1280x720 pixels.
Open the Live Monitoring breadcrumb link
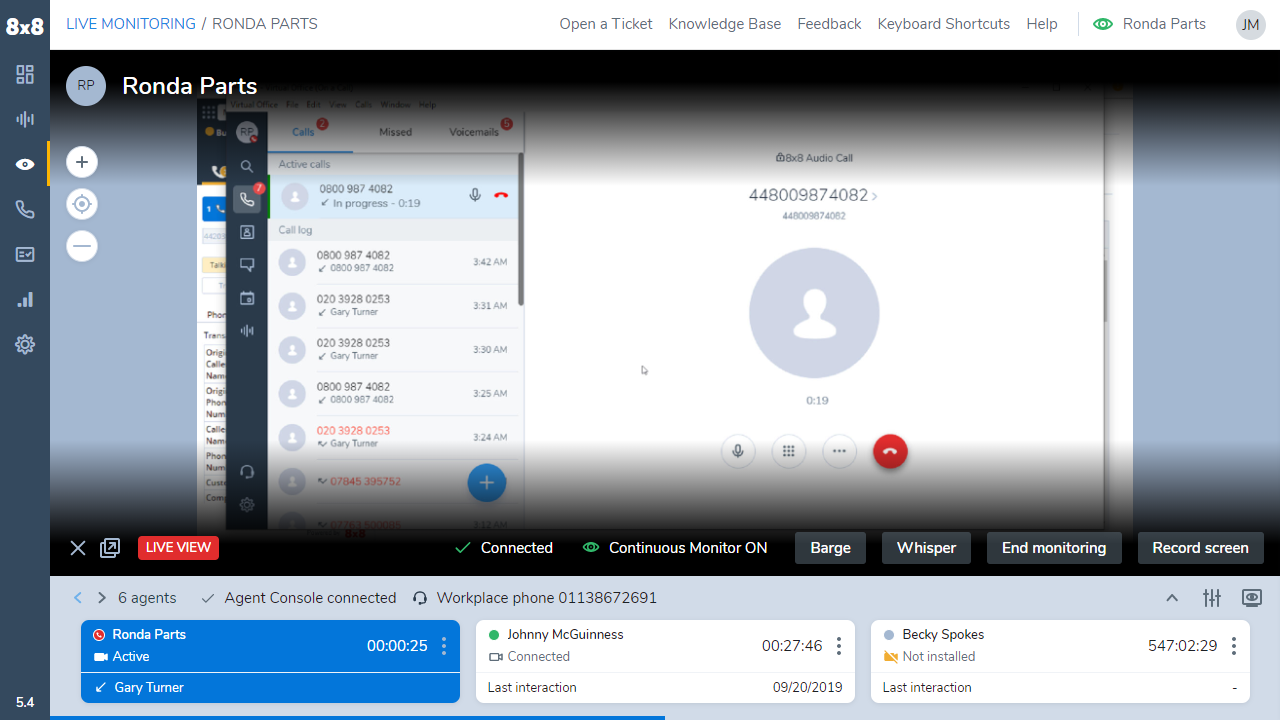coord(131,24)
